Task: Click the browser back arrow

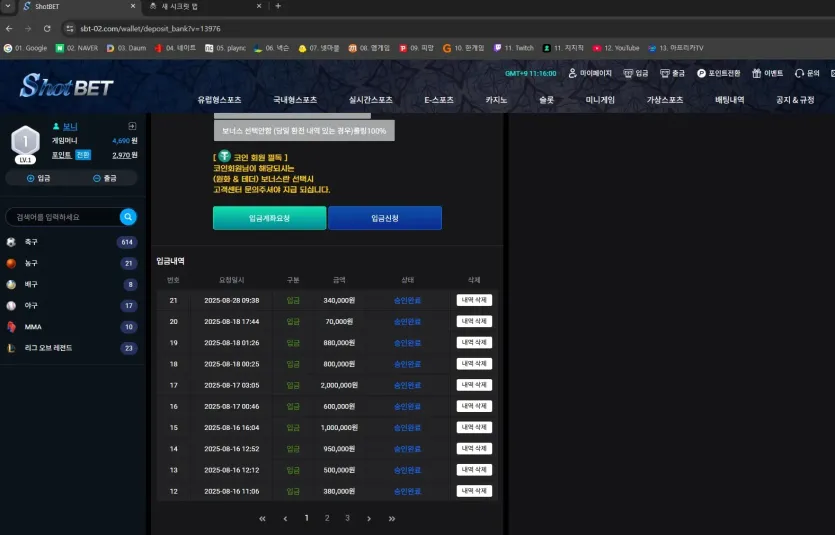Action: pyautogui.click(x=9, y=29)
